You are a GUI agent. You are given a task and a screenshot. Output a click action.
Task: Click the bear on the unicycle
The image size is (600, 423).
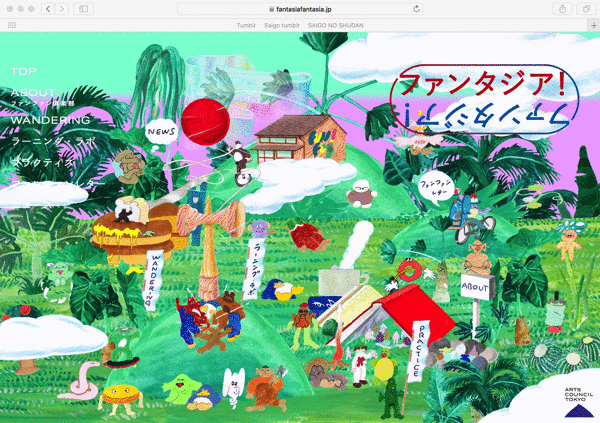pos(242,163)
